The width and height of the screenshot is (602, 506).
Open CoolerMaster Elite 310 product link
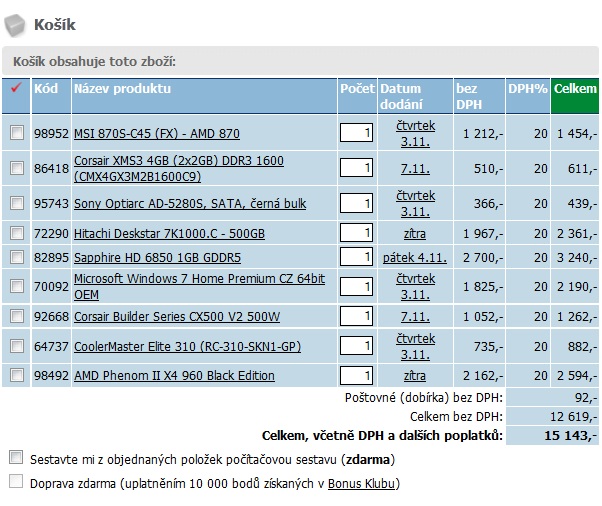click(187, 346)
